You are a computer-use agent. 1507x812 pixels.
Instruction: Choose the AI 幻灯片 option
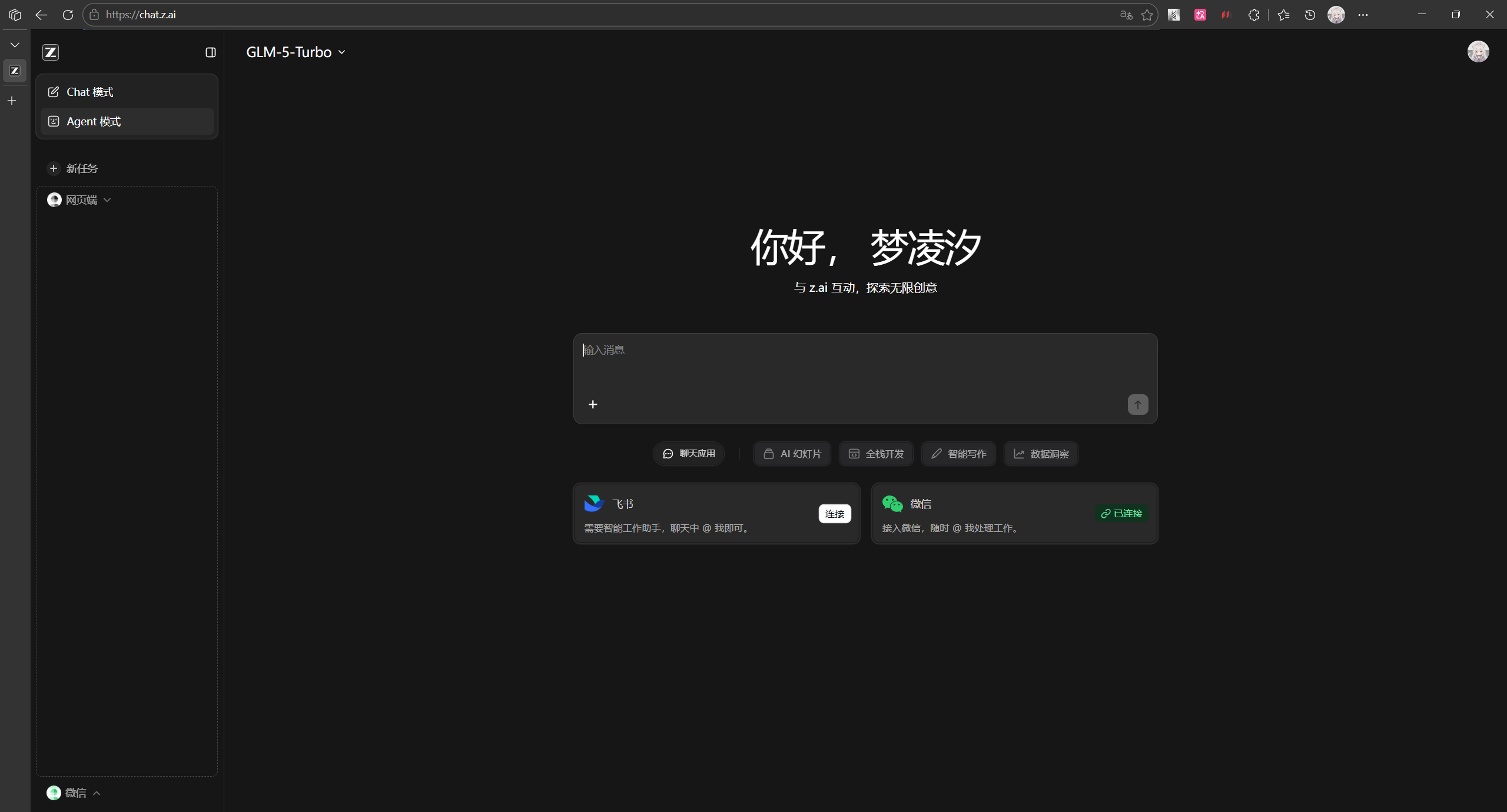point(792,454)
